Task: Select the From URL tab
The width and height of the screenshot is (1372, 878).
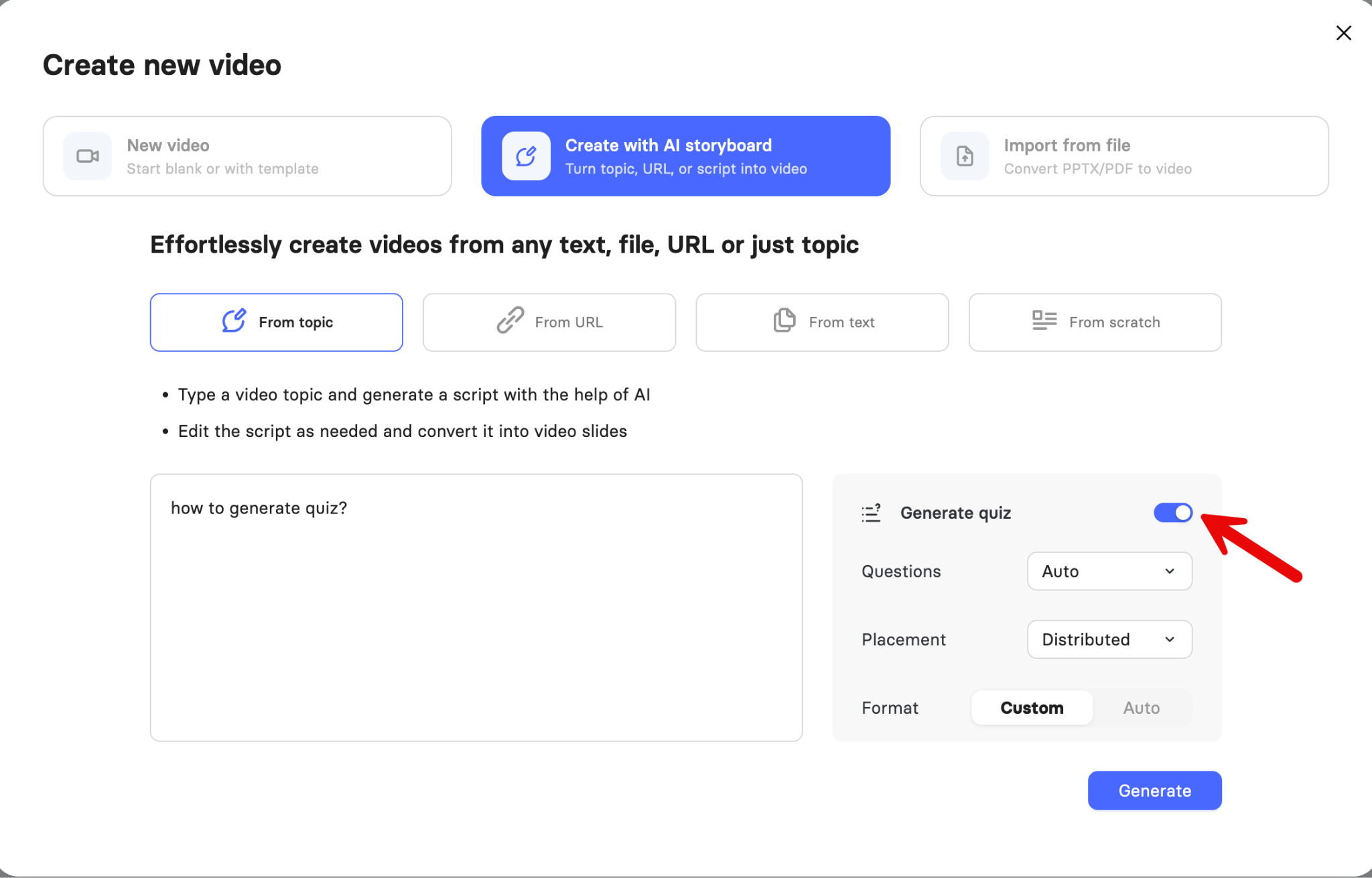Action: (549, 322)
